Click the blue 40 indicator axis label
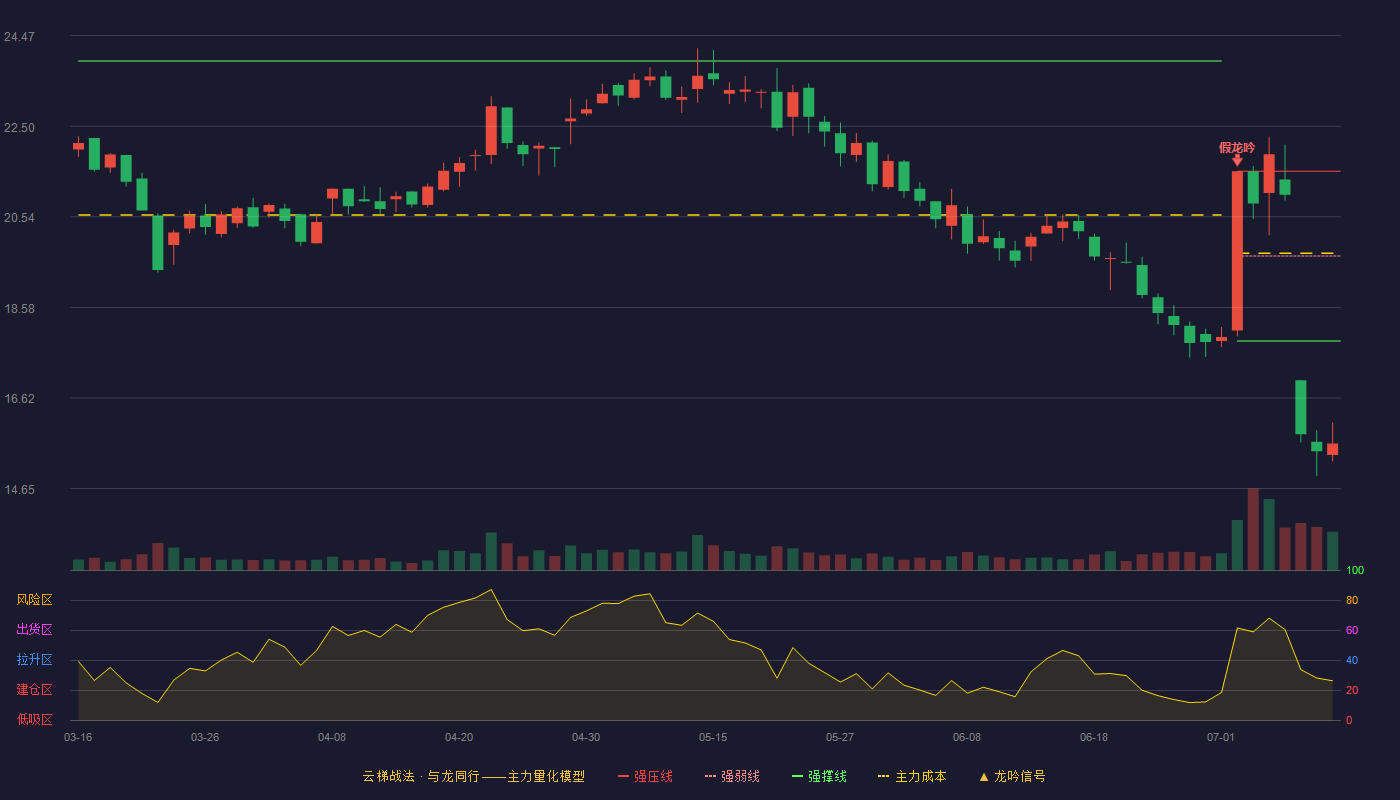The image size is (1400, 800). pyautogui.click(x=1352, y=661)
